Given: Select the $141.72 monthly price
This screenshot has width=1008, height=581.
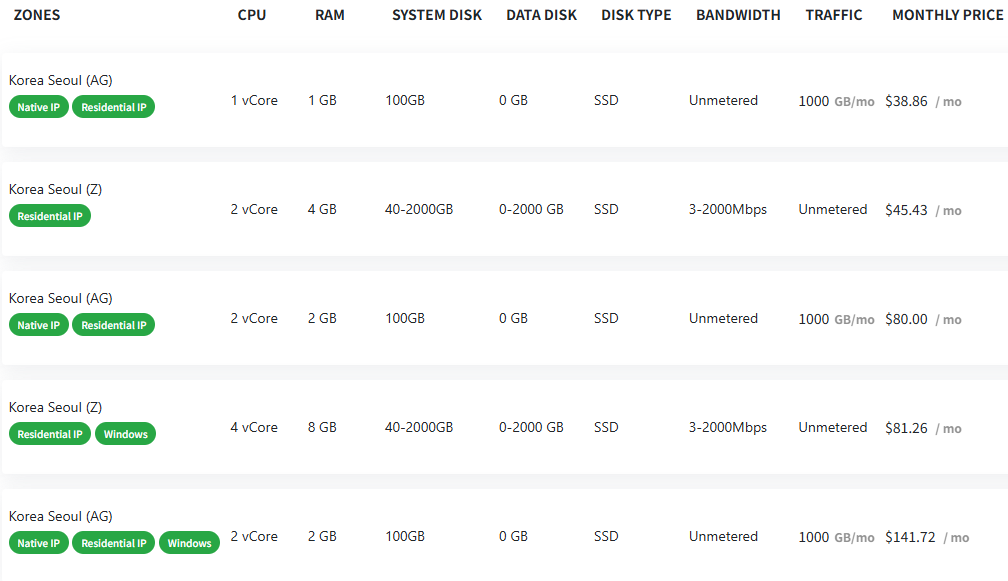Looking at the screenshot, I should point(910,537).
